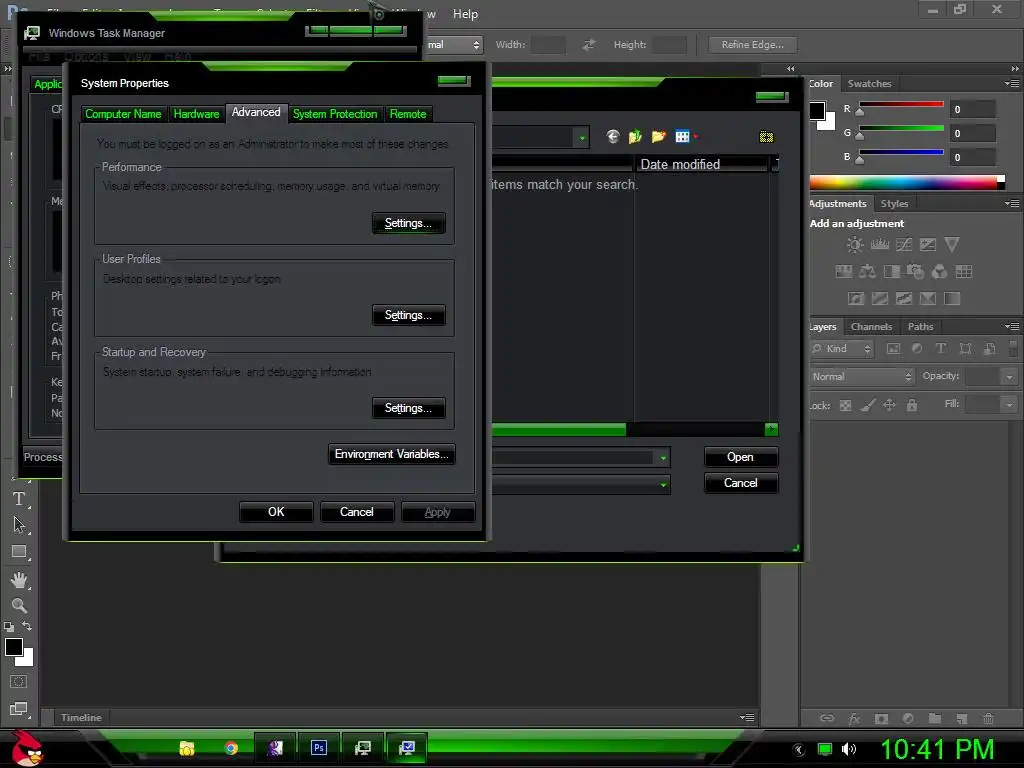The width and height of the screenshot is (1024, 768).
Task: Add Levels adjustment histogram icon
Action: pyautogui.click(x=880, y=244)
